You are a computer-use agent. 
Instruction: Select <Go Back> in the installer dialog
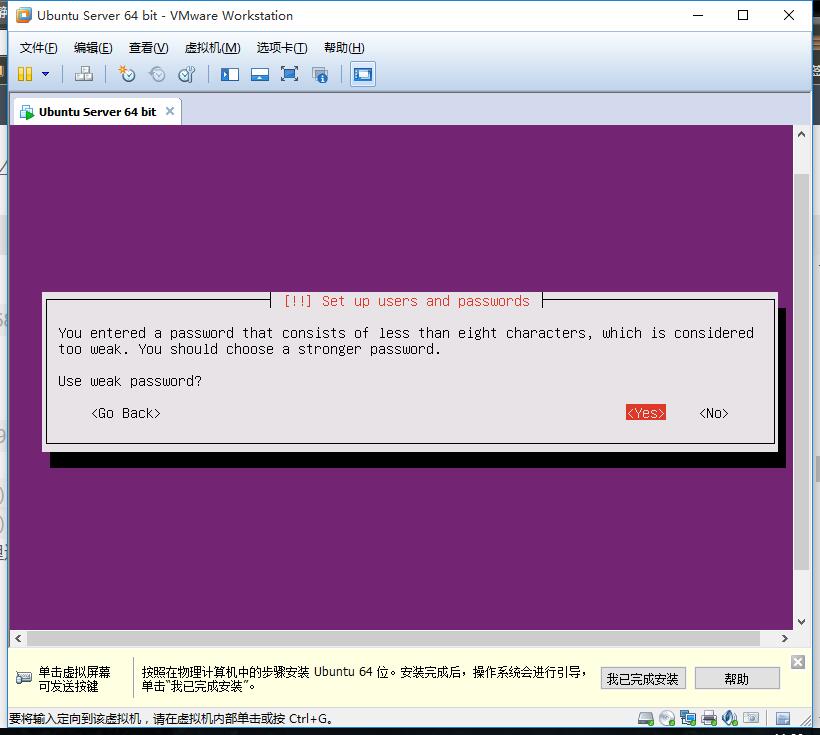click(x=126, y=413)
